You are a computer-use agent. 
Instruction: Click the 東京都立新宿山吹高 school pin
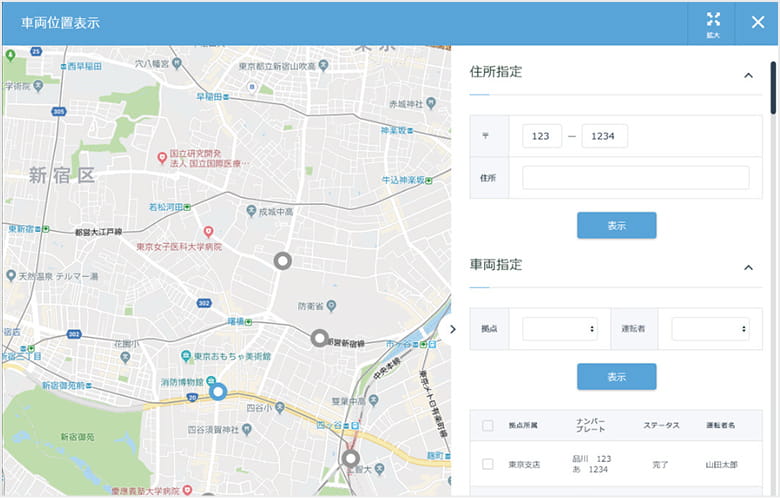(x=323, y=65)
